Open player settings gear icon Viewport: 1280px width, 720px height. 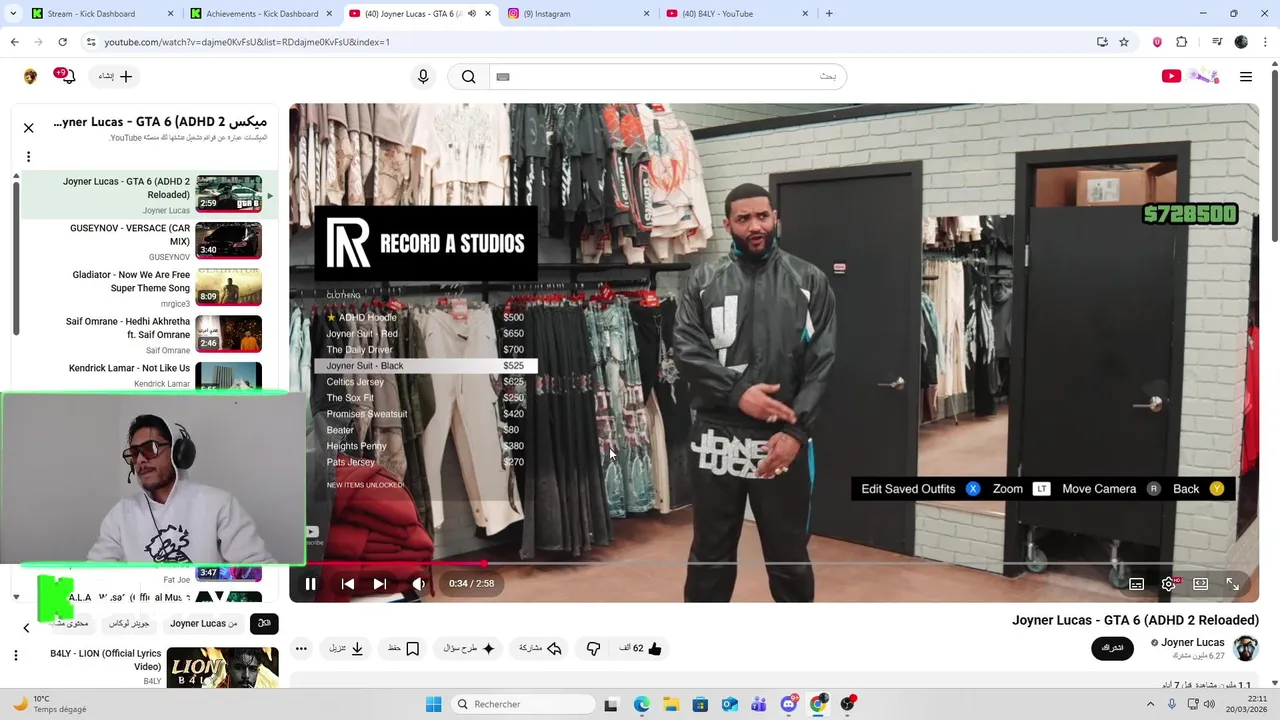pyautogui.click(x=1168, y=584)
